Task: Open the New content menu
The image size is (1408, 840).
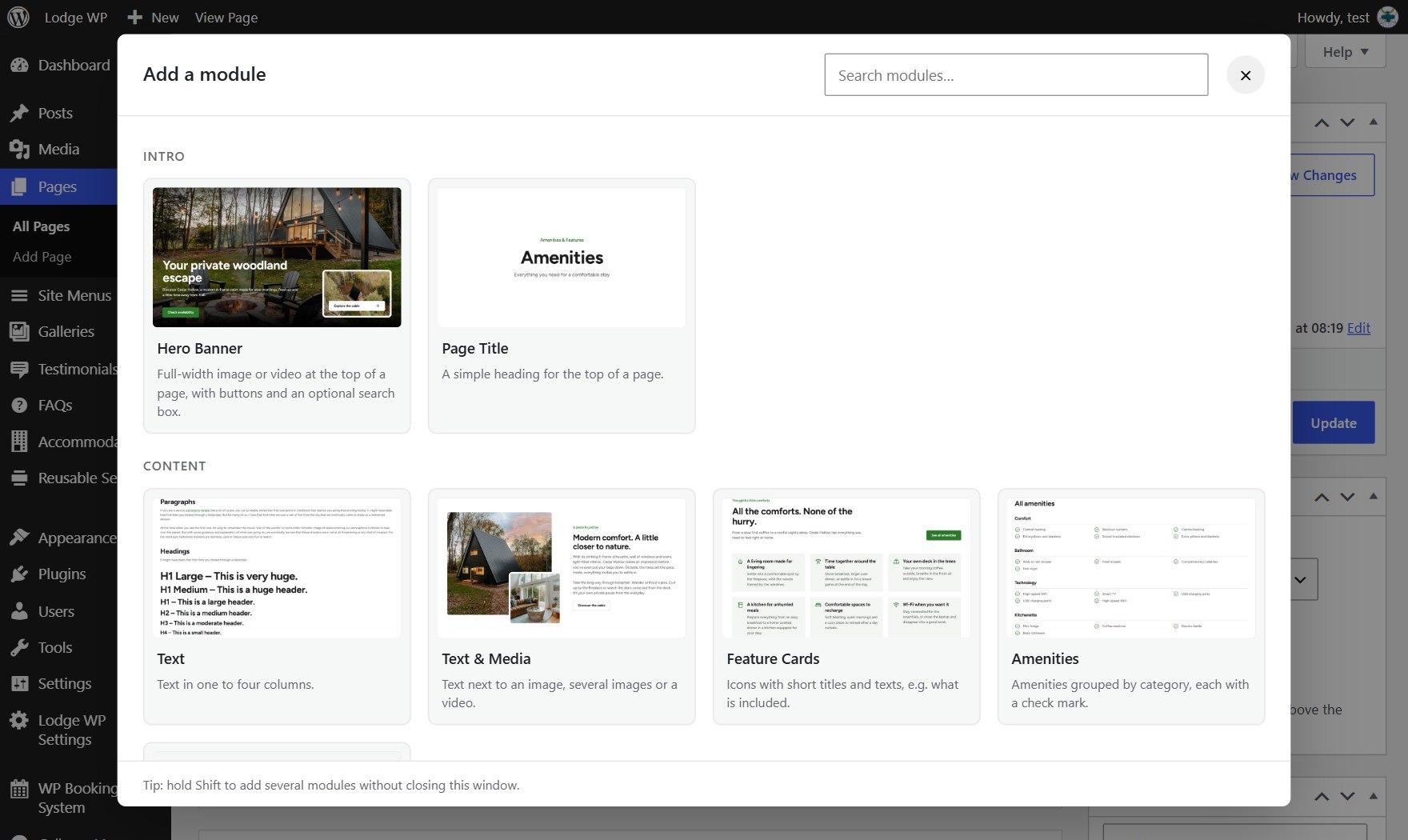Action: [x=153, y=18]
